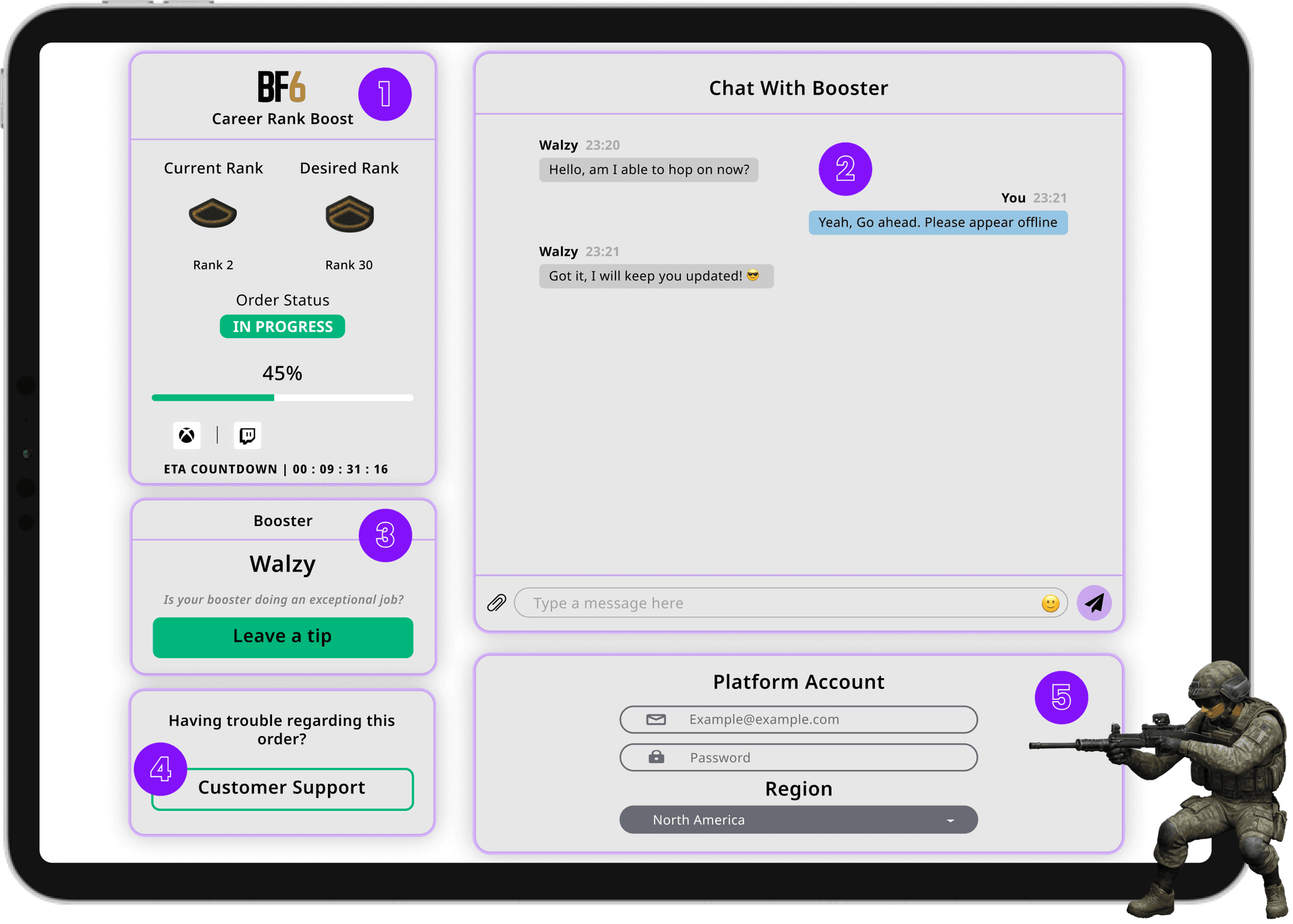Open the North America region dropdown

pyautogui.click(x=798, y=820)
